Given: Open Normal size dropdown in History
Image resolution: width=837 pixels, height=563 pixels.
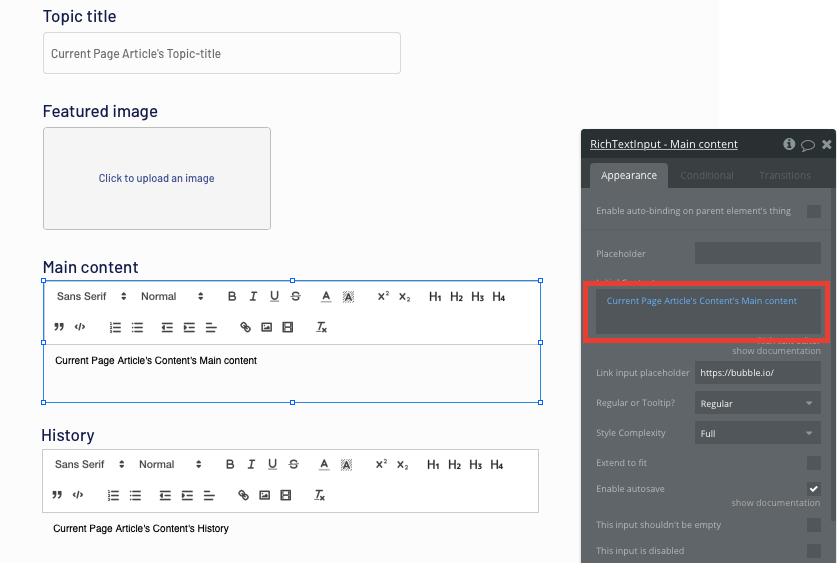Looking at the screenshot, I should [170, 464].
